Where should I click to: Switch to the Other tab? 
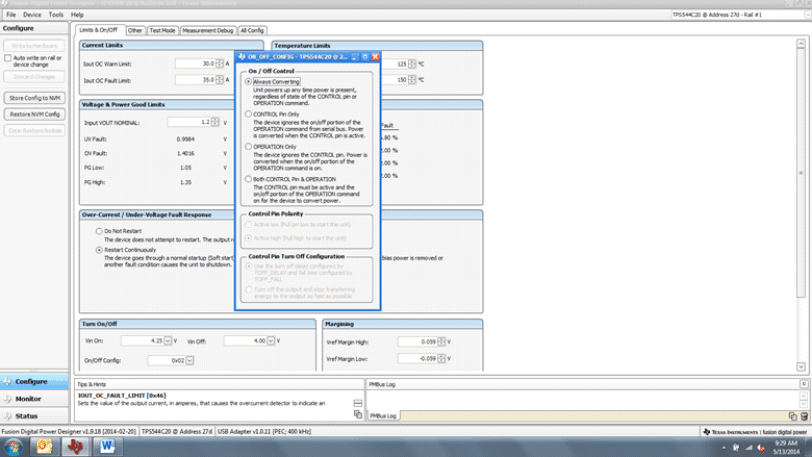135,31
